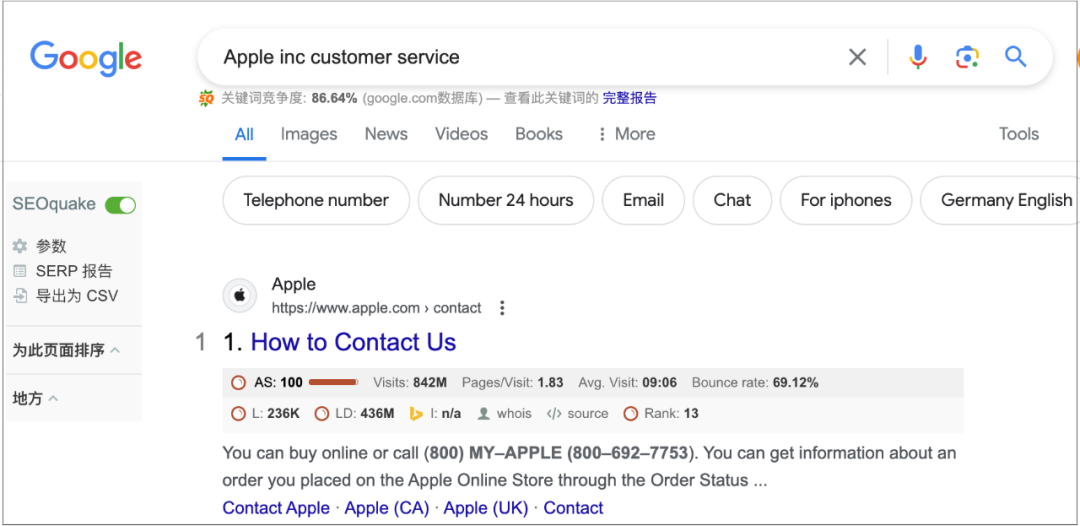
Task: Click the Bing index icon
Action: 416,414
